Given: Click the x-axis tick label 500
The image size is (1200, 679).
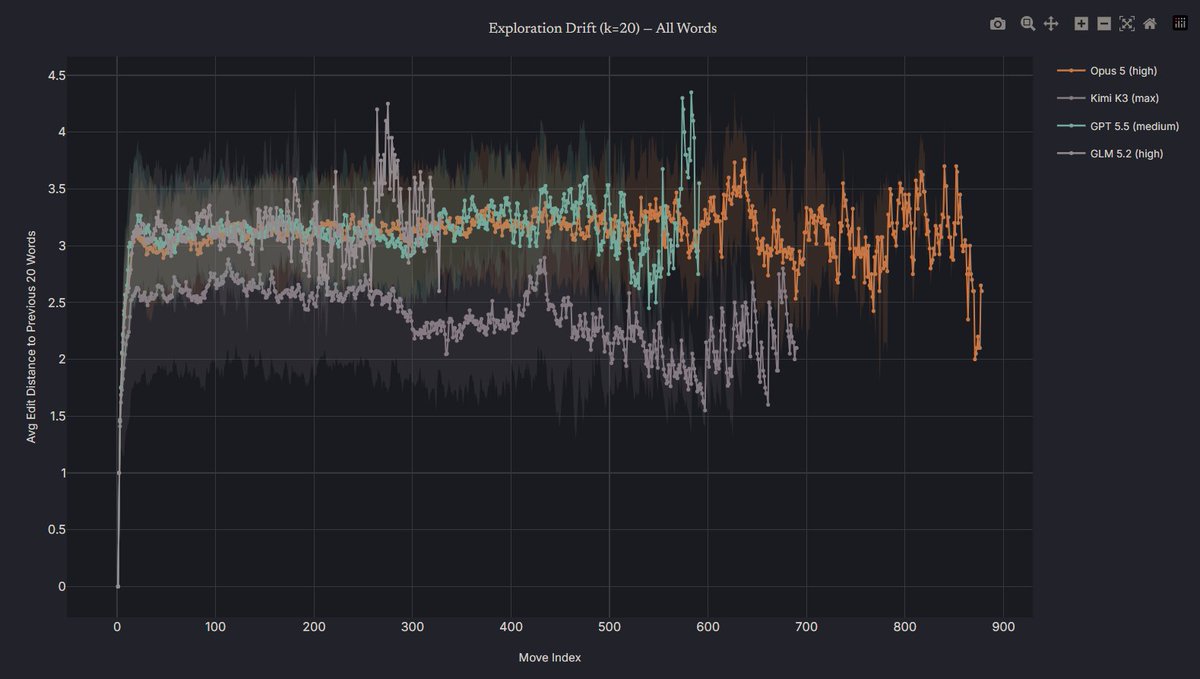Looking at the screenshot, I should click(609, 627).
